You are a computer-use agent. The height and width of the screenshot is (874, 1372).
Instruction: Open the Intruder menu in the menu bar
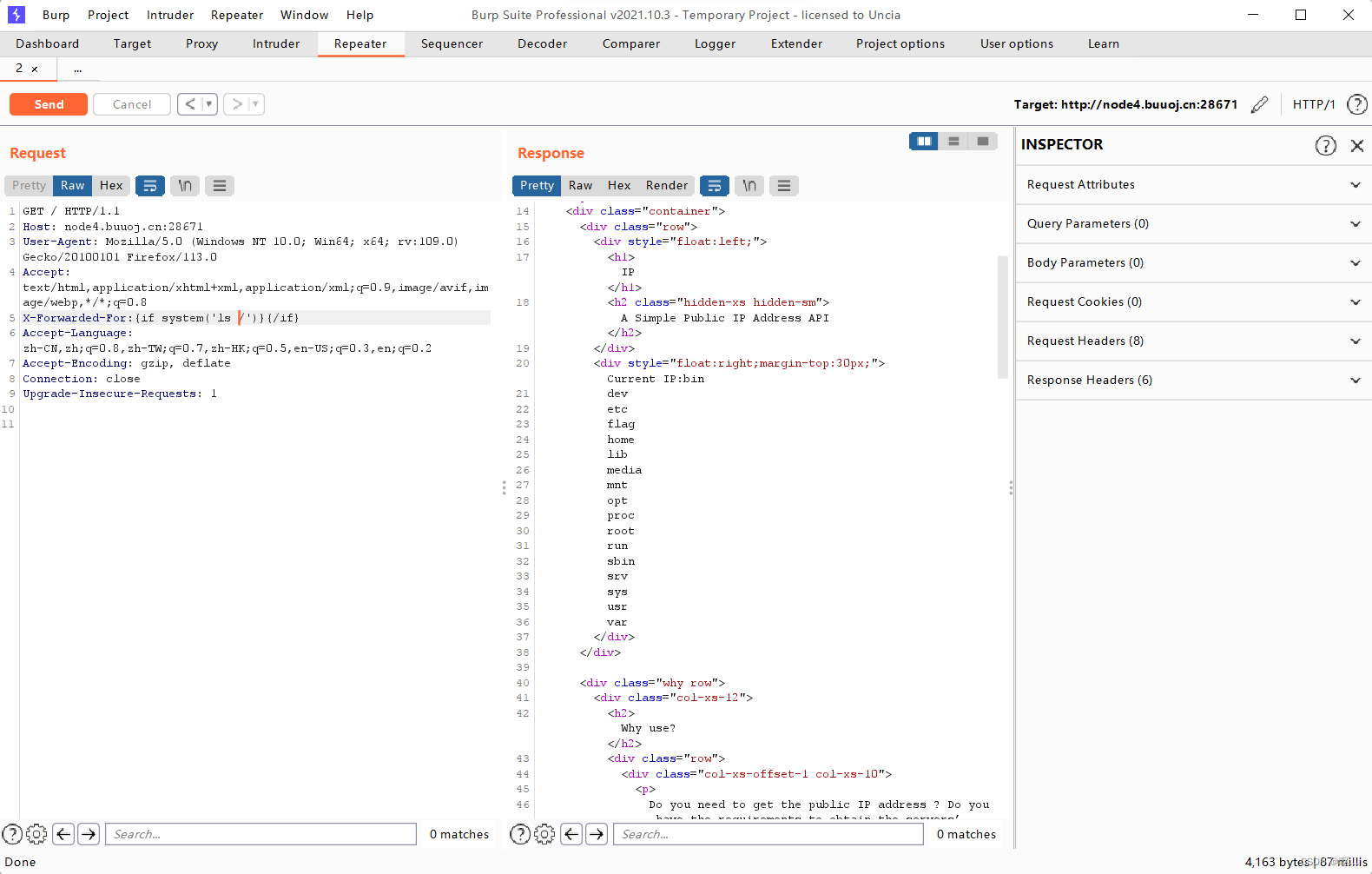pyautogui.click(x=170, y=15)
